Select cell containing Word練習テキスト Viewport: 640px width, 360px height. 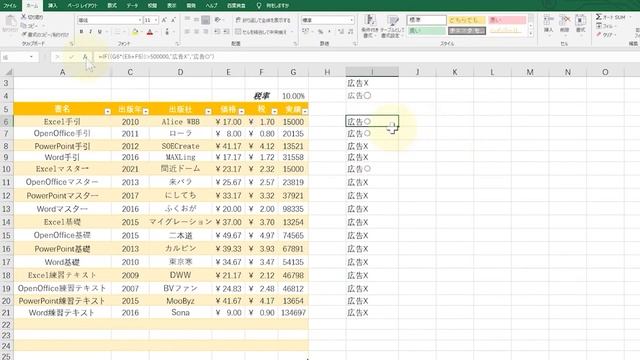[62, 313]
